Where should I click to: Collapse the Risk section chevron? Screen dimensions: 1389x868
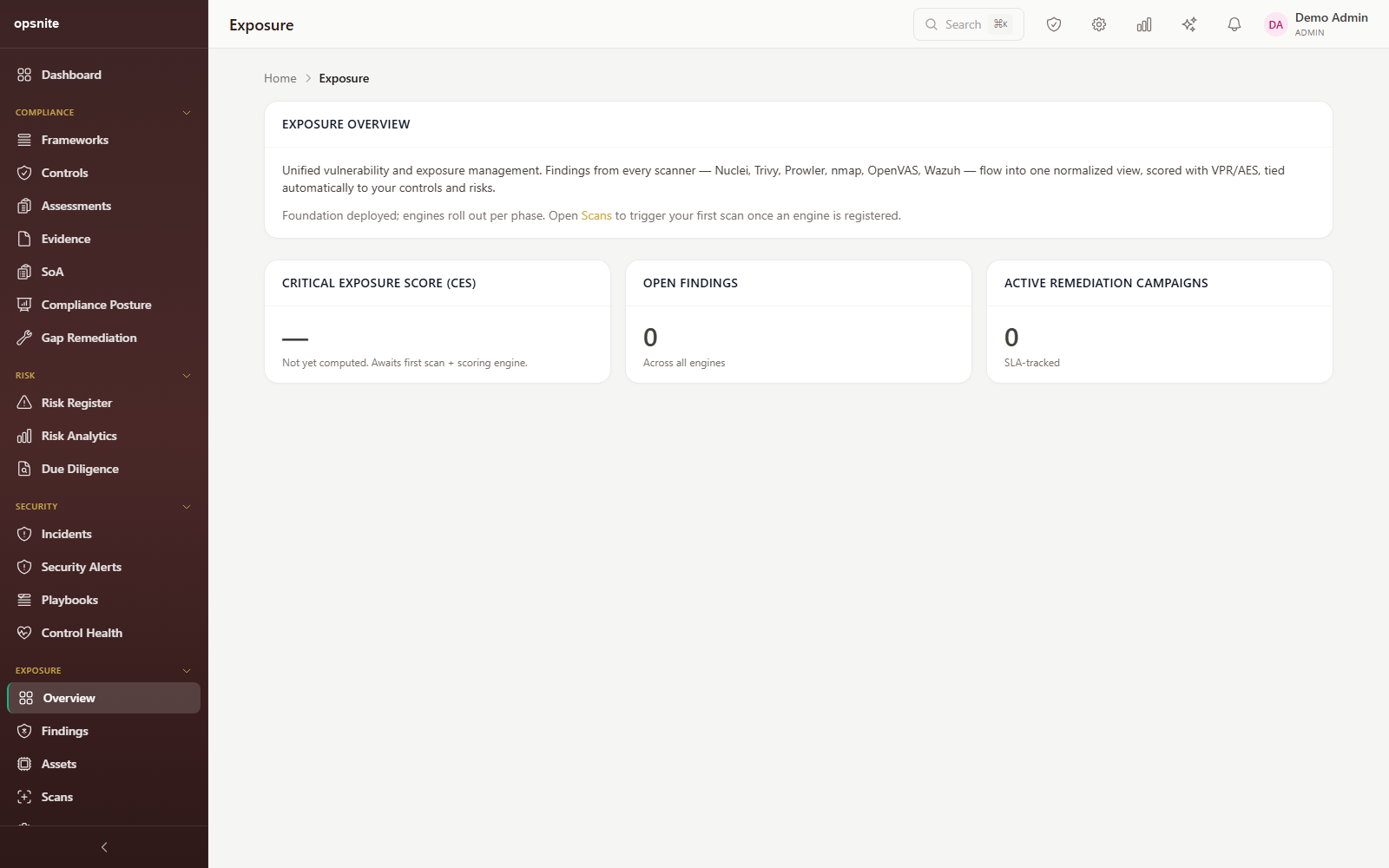point(187,376)
